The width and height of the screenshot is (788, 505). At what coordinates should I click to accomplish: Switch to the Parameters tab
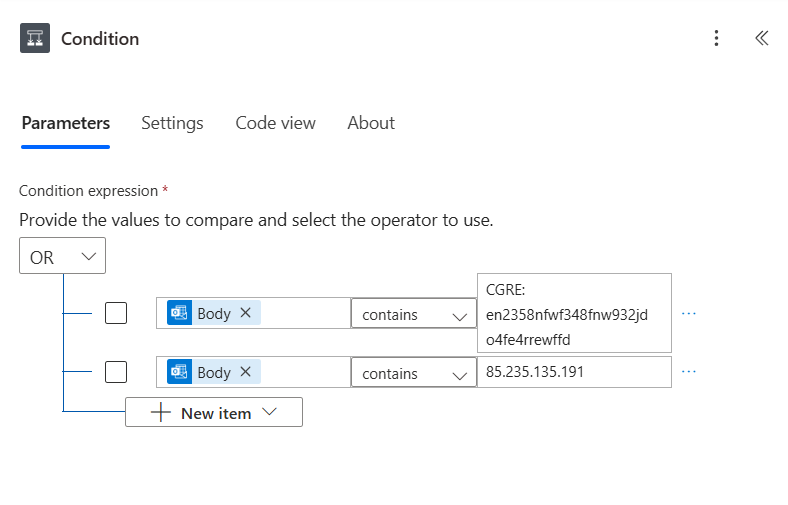tap(65, 123)
